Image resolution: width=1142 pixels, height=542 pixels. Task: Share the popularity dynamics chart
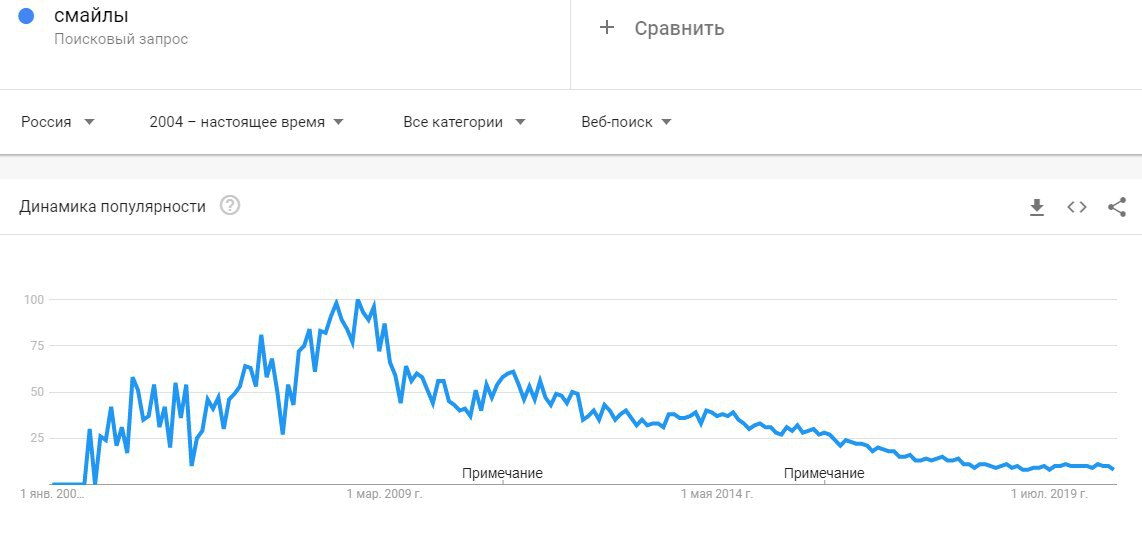pyautogui.click(x=1117, y=207)
